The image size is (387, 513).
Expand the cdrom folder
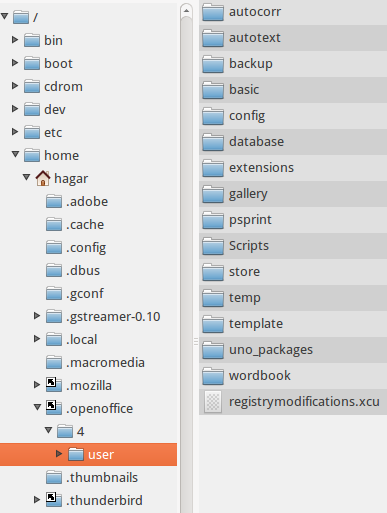pos(15,86)
